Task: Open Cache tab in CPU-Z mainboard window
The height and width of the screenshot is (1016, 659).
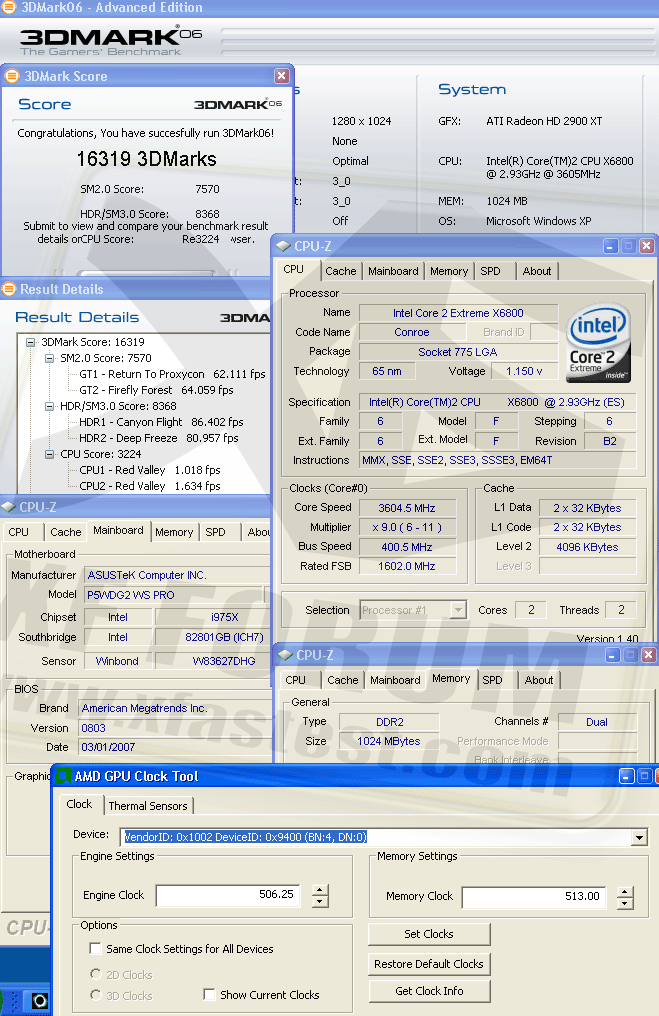Action: pos(66,532)
